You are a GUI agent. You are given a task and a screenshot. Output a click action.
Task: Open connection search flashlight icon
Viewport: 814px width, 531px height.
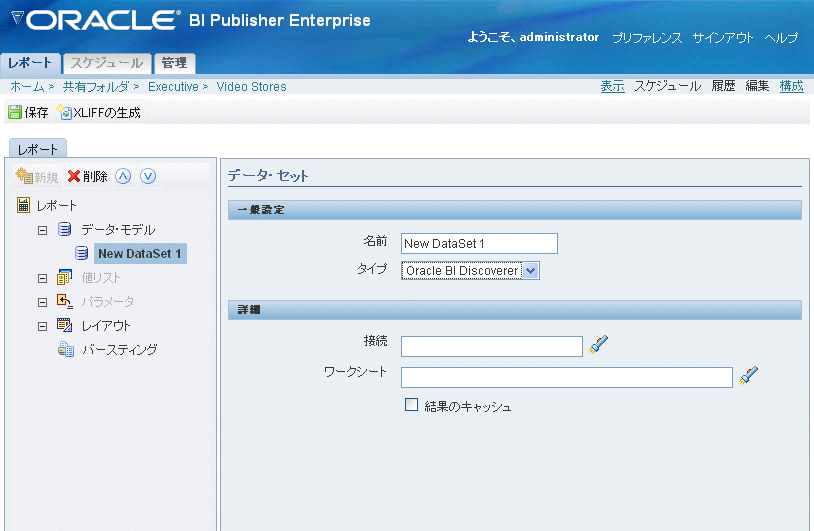tap(598, 345)
